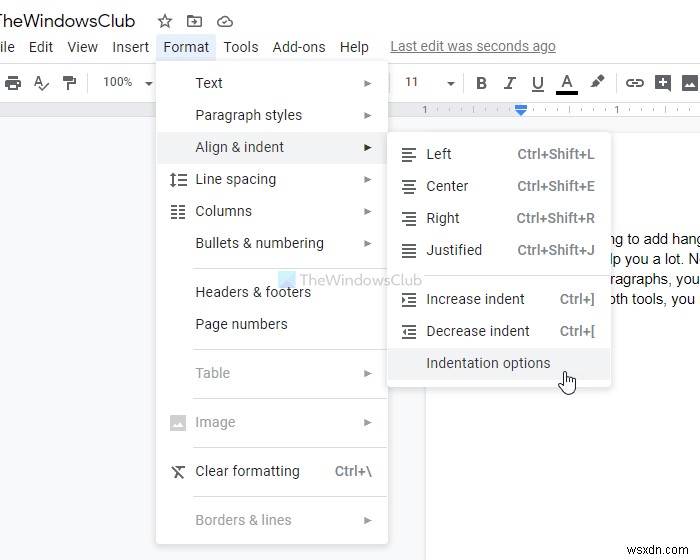The width and height of the screenshot is (700, 560).
Task: Expand the Text submenu arrow
Action: pyautogui.click(x=367, y=84)
